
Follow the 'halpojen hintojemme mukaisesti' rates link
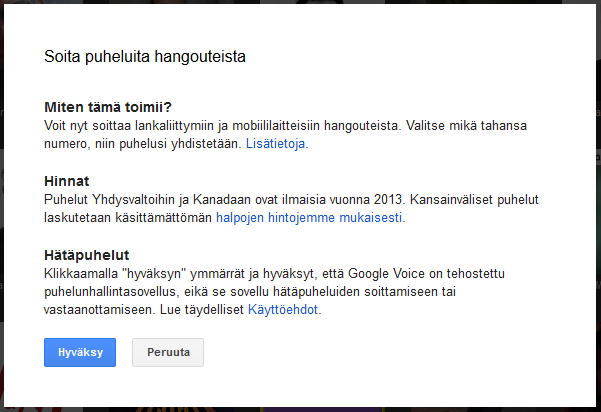point(310,217)
